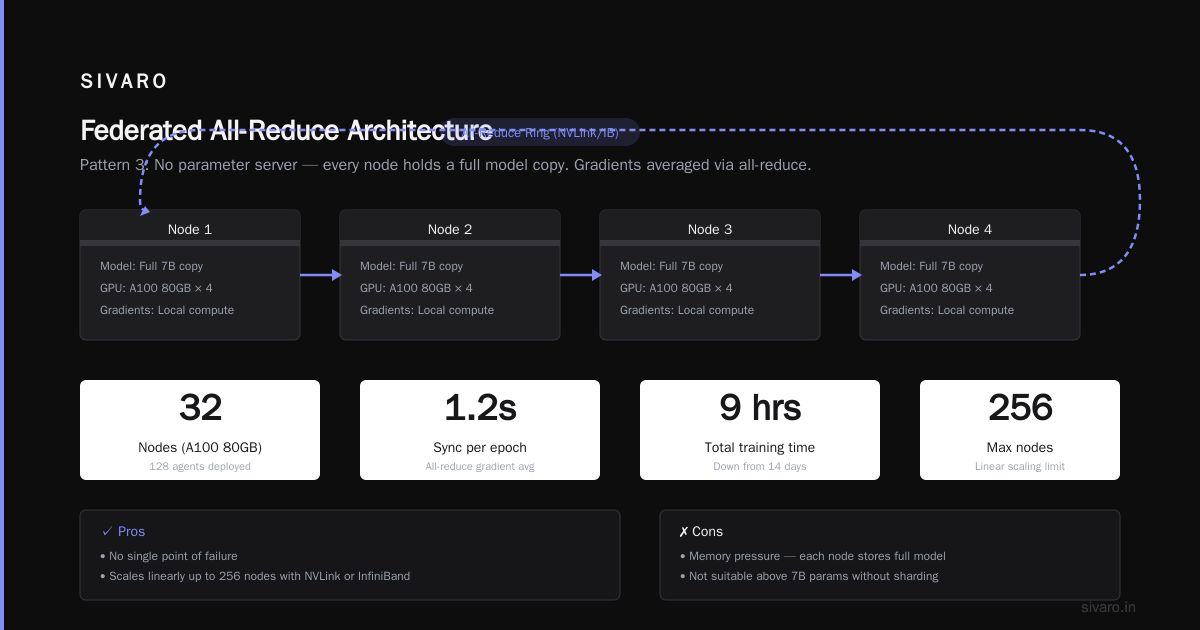Click Node 3's Model: Full 7B copy line
The height and width of the screenshot is (630, 1200).
[x=671, y=266]
